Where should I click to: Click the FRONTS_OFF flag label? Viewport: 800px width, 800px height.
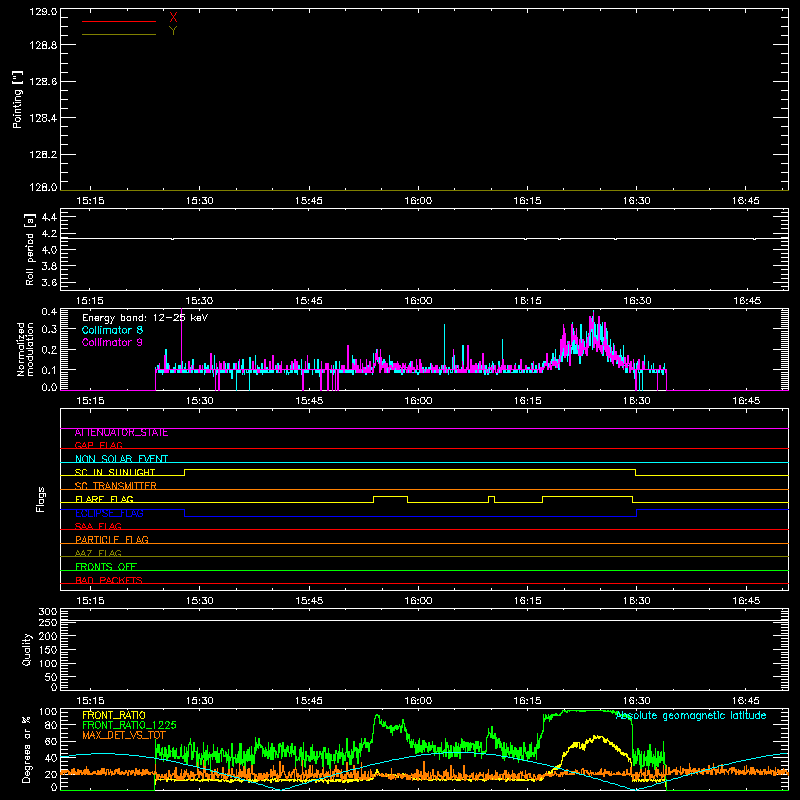click(x=106, y=566)
